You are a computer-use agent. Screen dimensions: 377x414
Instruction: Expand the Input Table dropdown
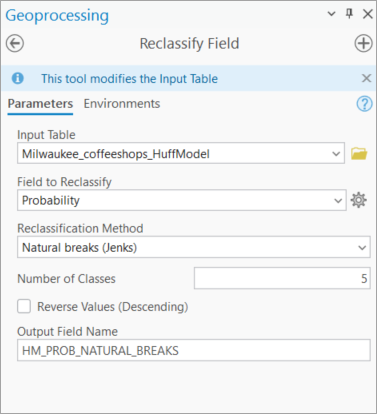(x=336, y=154)
